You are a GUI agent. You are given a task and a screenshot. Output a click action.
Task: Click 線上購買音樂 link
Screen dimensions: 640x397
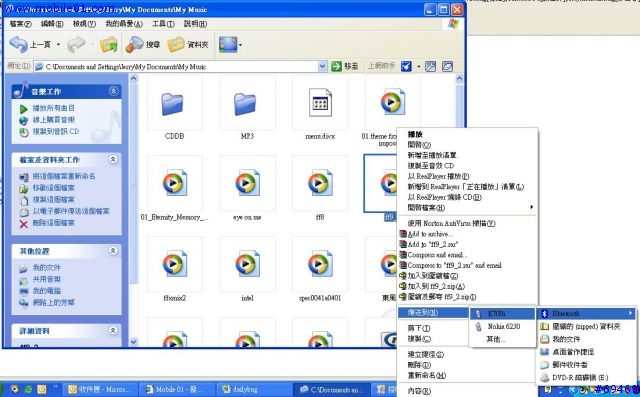tap(54, 120)
